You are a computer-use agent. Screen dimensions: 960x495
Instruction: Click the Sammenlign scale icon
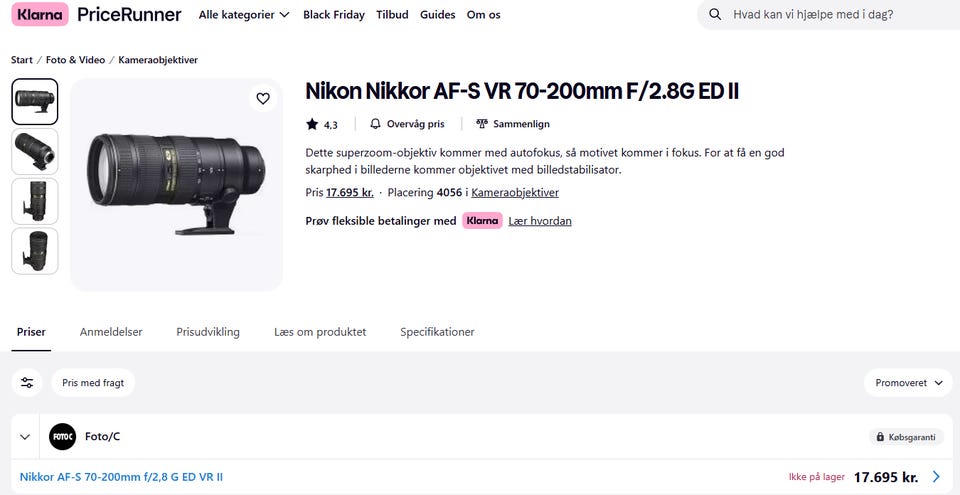(x=482, y=124)
